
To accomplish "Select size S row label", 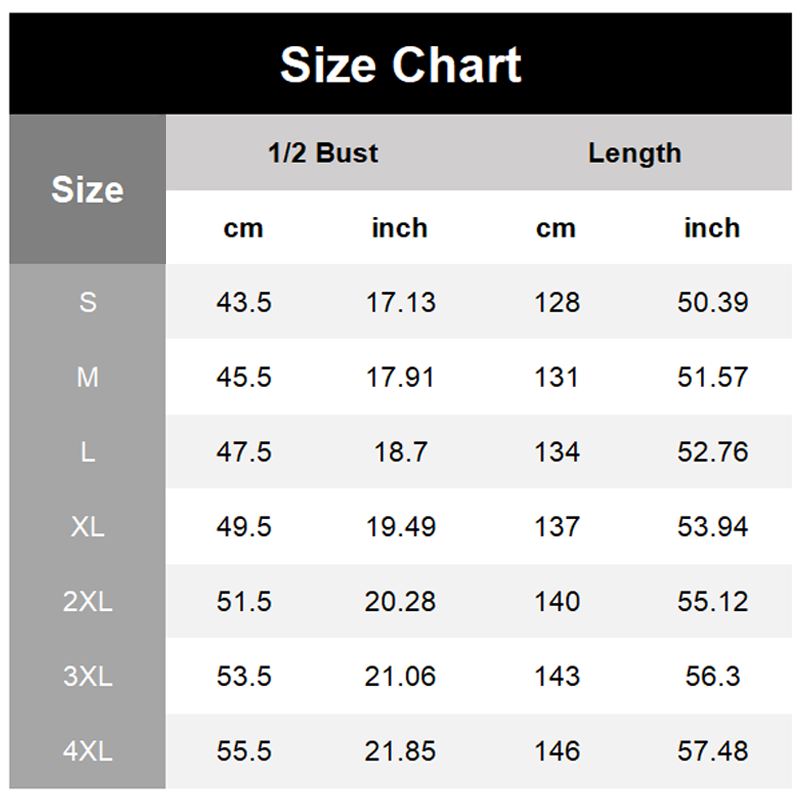I will coord(88,302).
